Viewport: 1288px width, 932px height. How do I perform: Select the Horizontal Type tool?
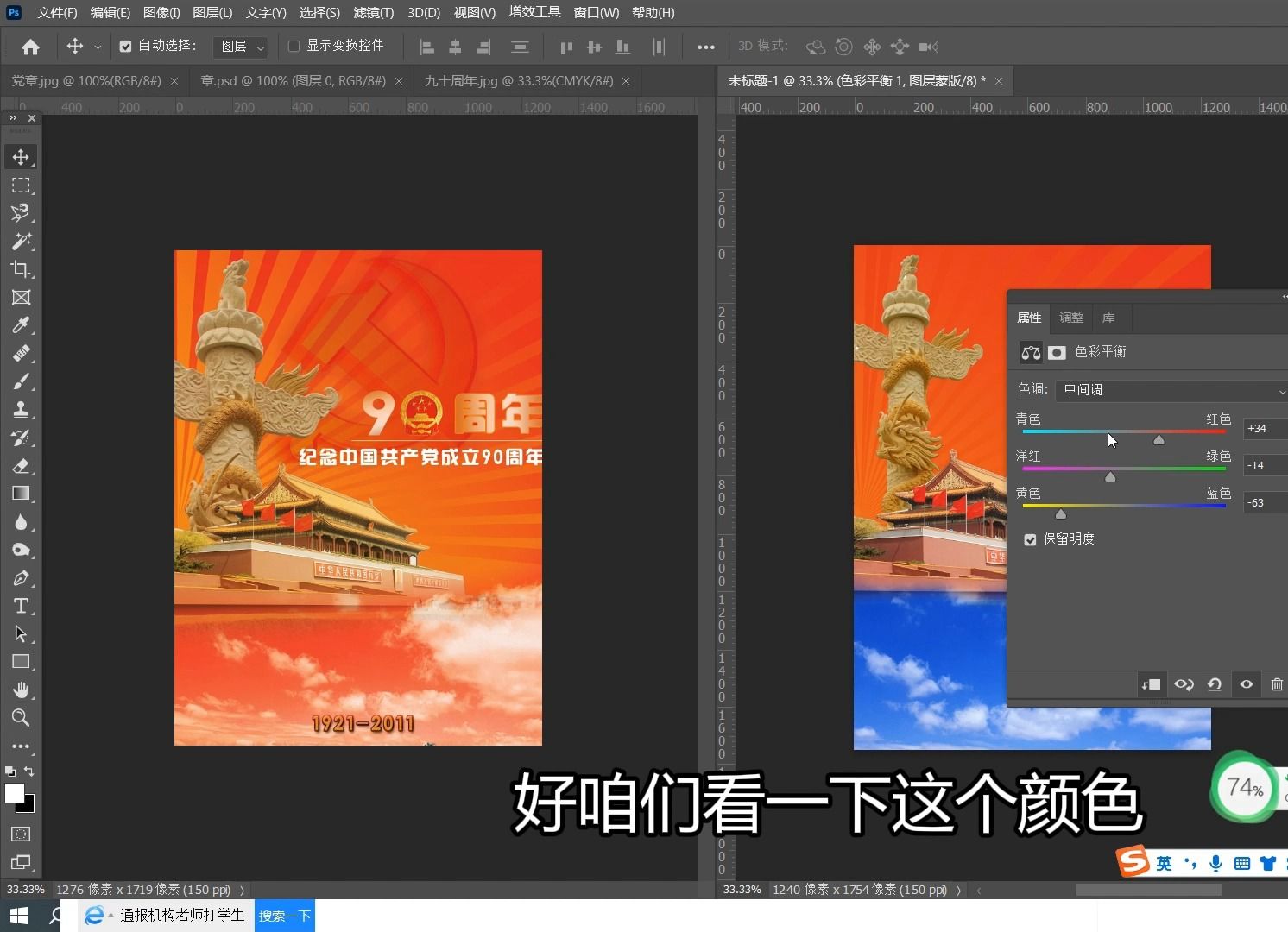[x=21, y=606]
